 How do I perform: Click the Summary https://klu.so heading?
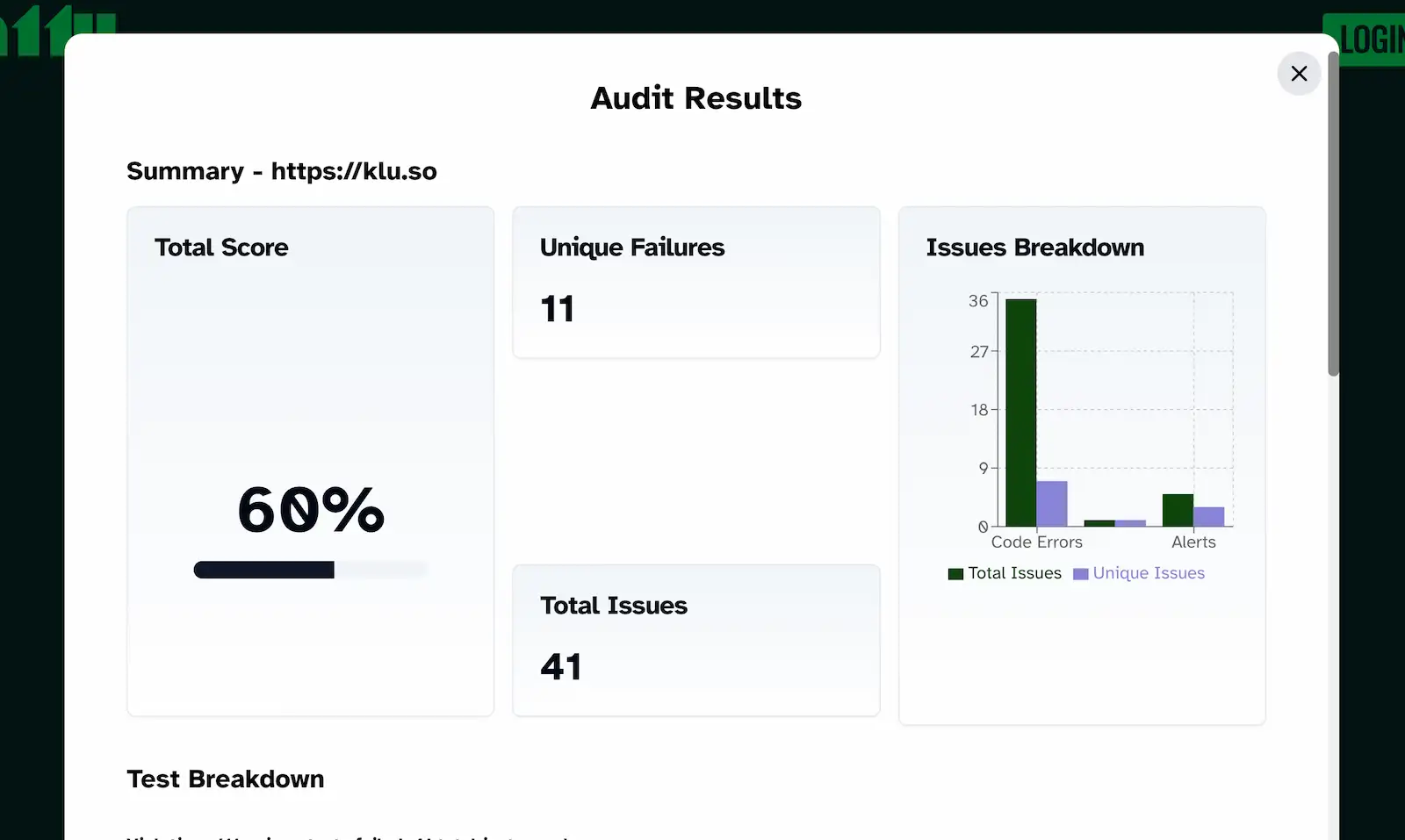(x=282, y=171)
